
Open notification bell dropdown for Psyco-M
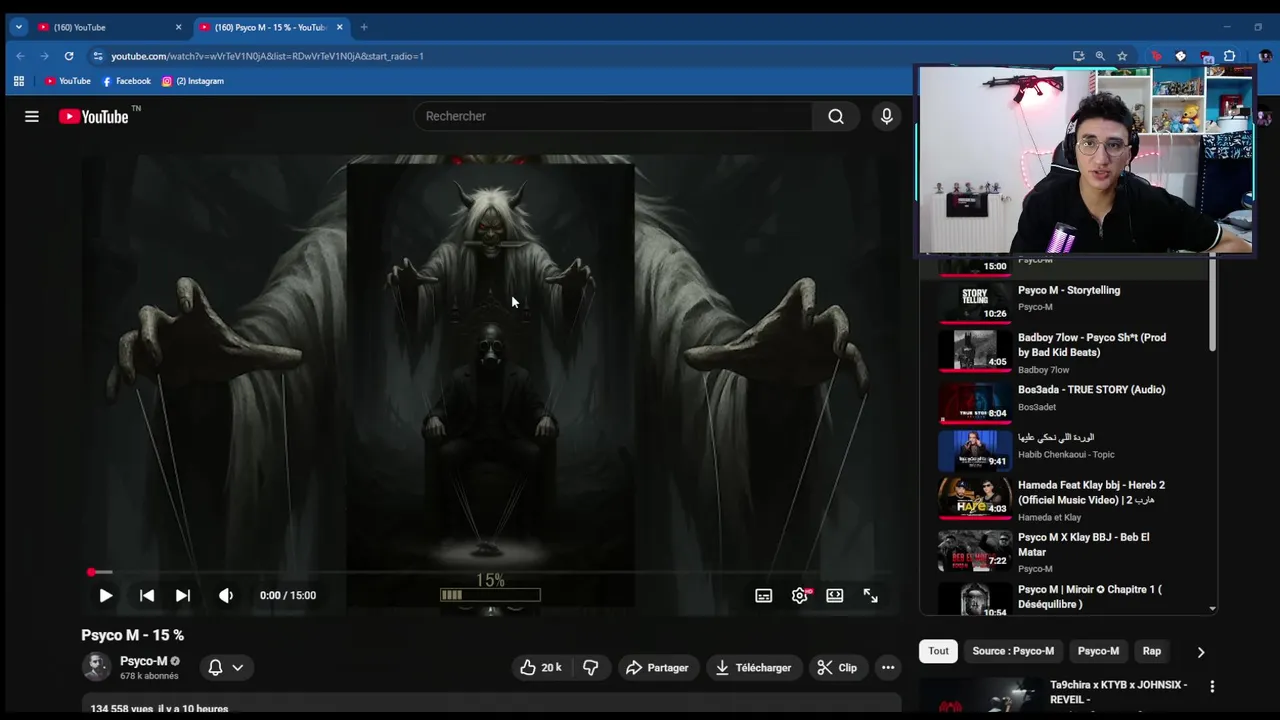(225, 667)
